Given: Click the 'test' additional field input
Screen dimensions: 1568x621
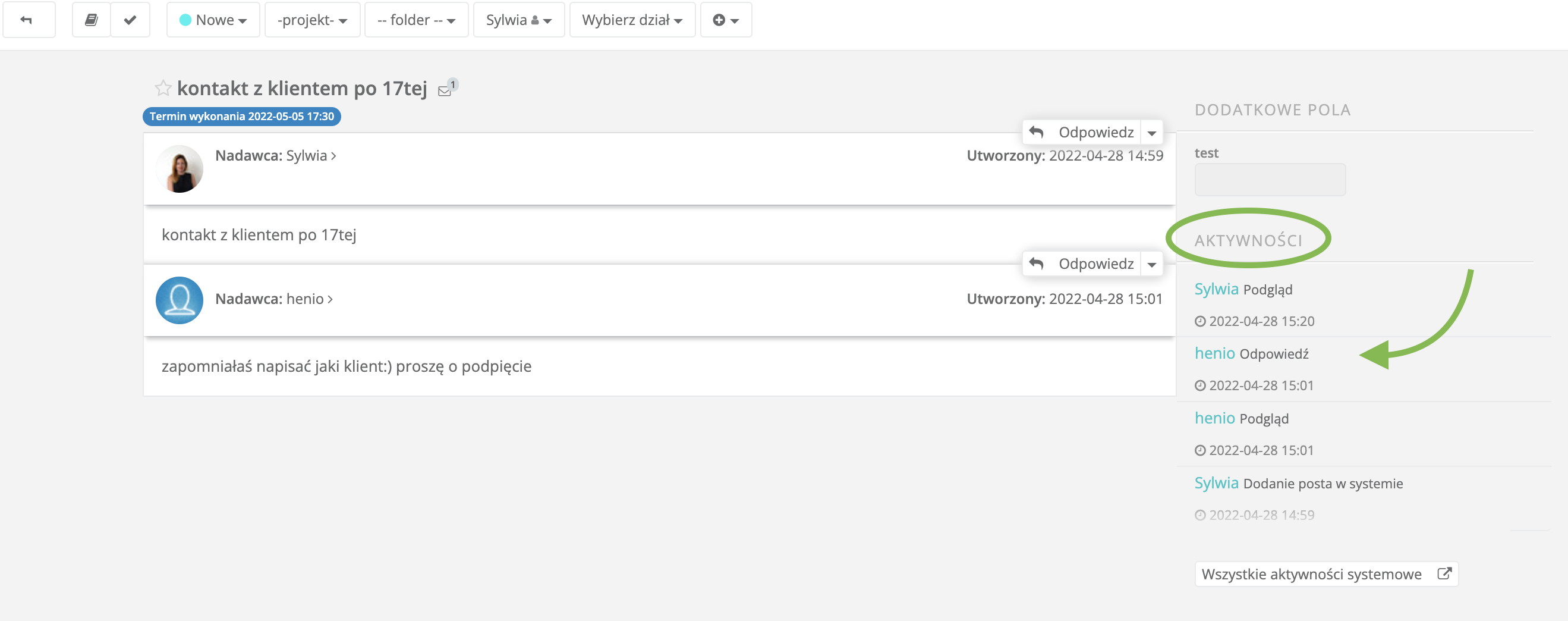Looking at the screenshot, I should (x=1270, y=180).
